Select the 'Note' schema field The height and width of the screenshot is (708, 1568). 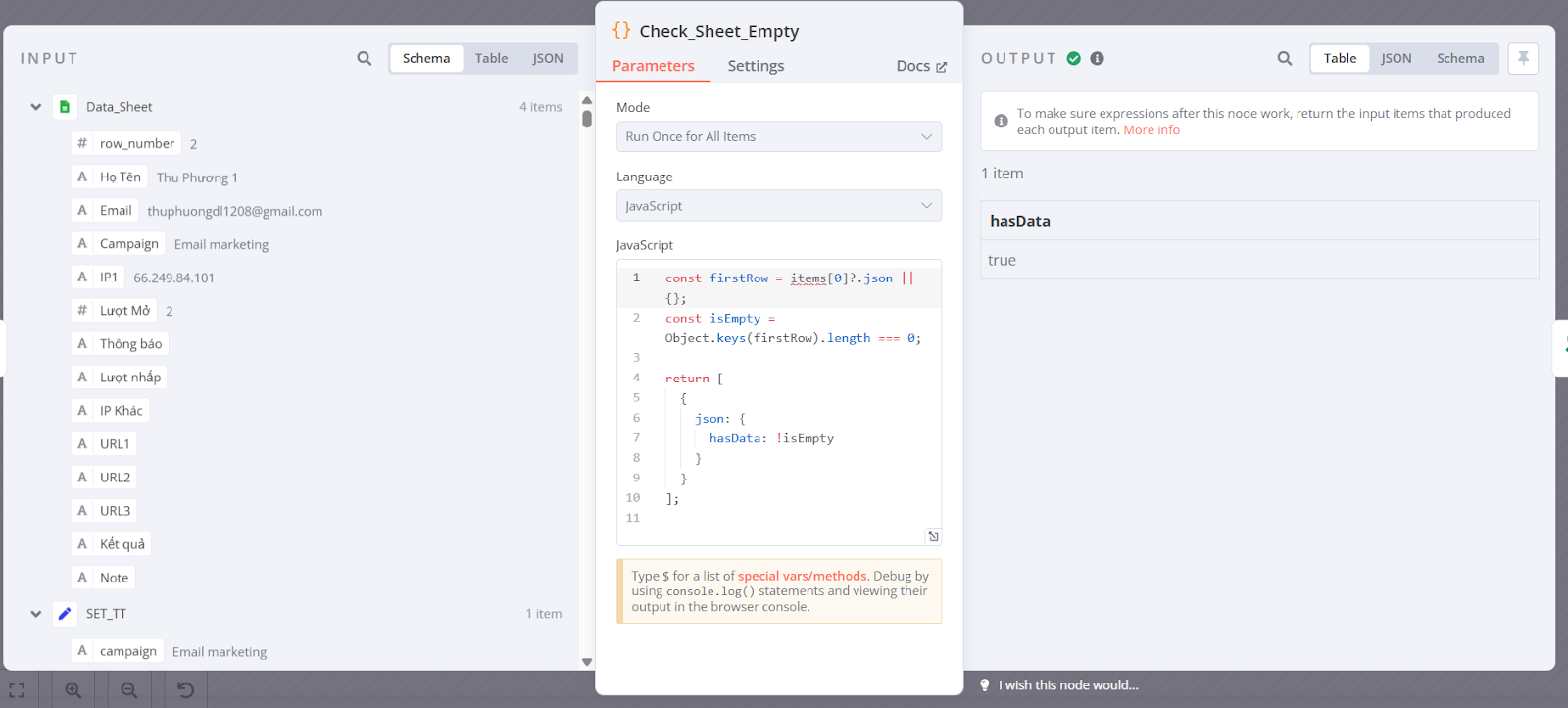103,577
